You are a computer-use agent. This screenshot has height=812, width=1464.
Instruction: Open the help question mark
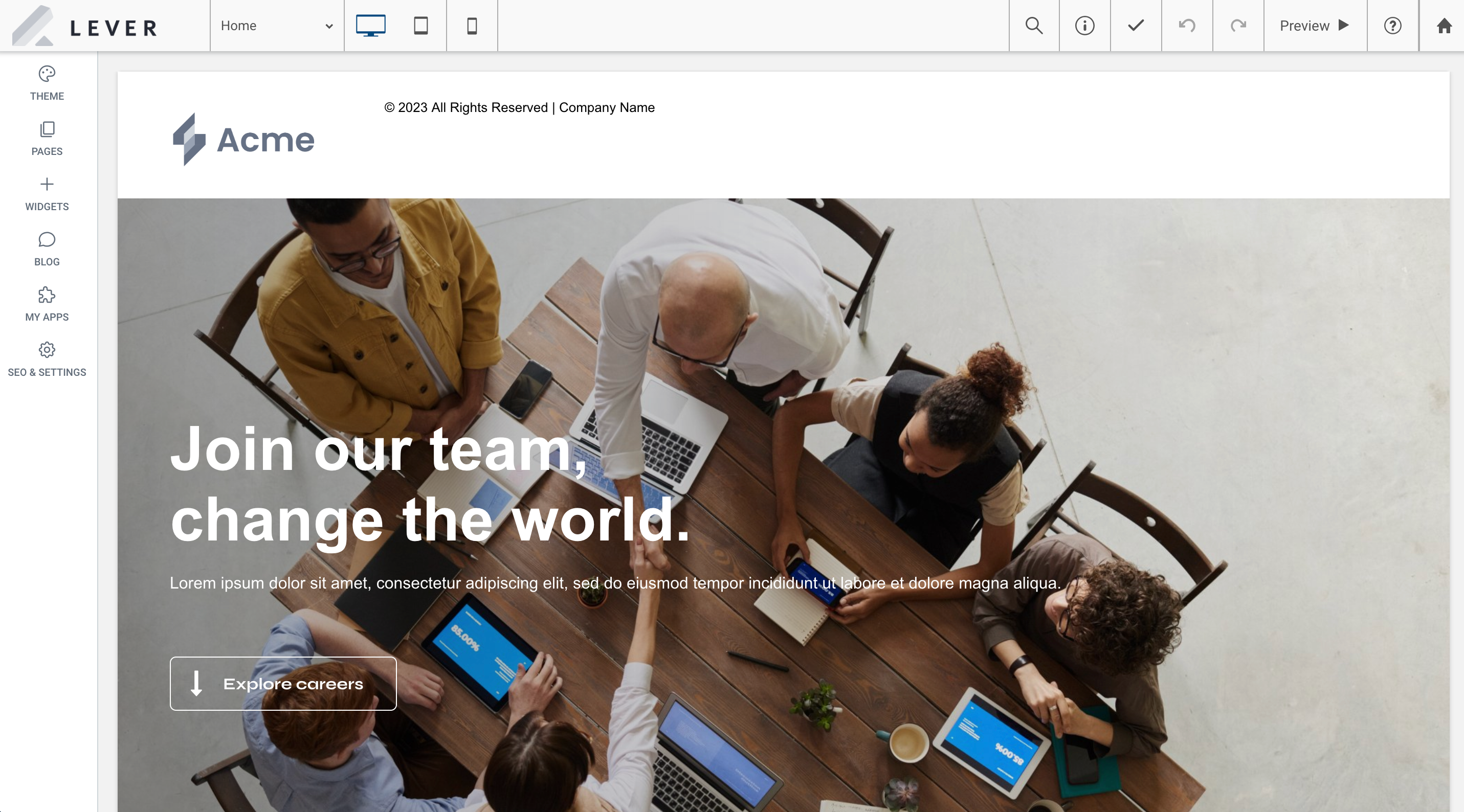pos(1392,26)
